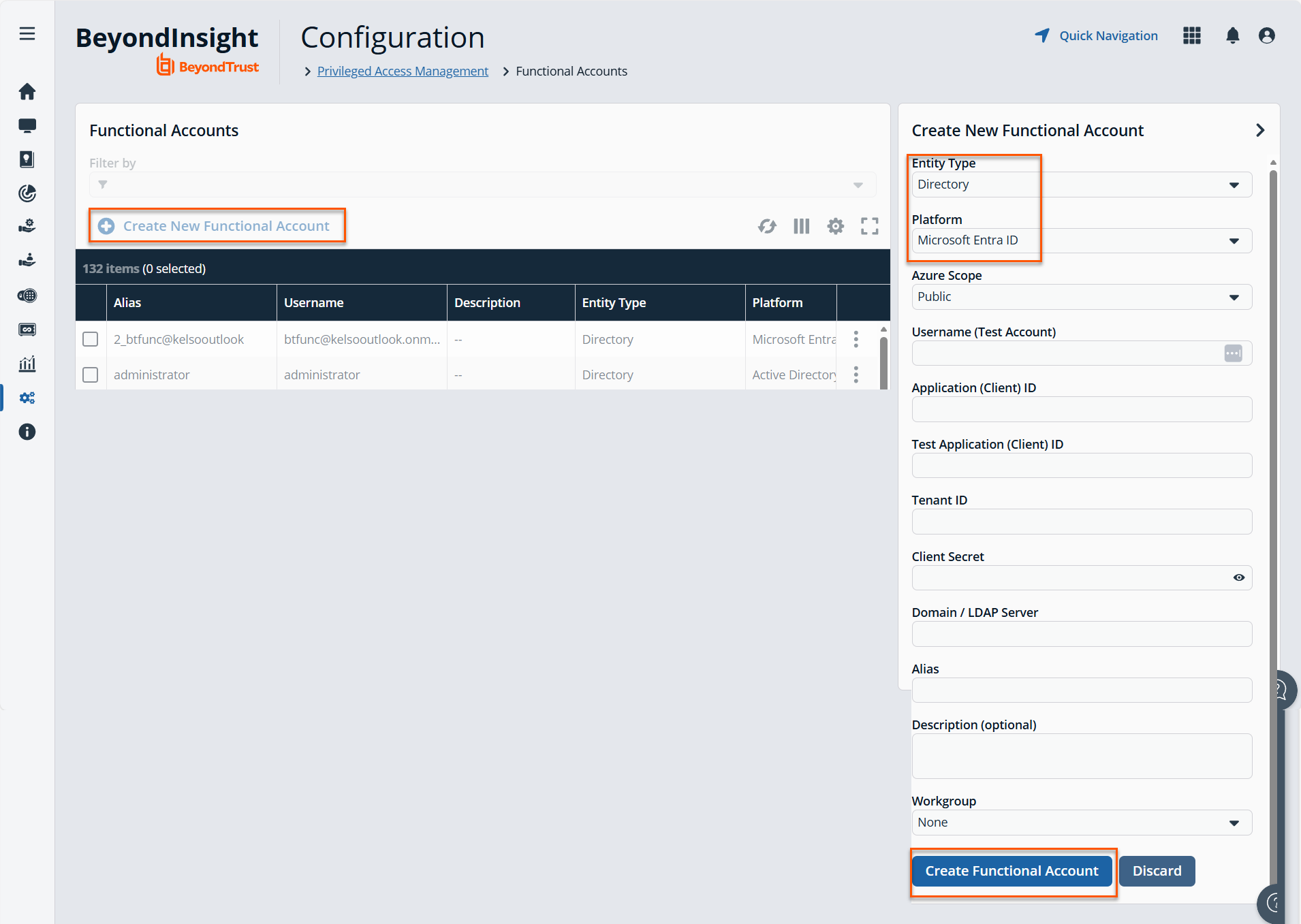
Task: Click the Tenant ID field
Action: (x=1082, y=522)
